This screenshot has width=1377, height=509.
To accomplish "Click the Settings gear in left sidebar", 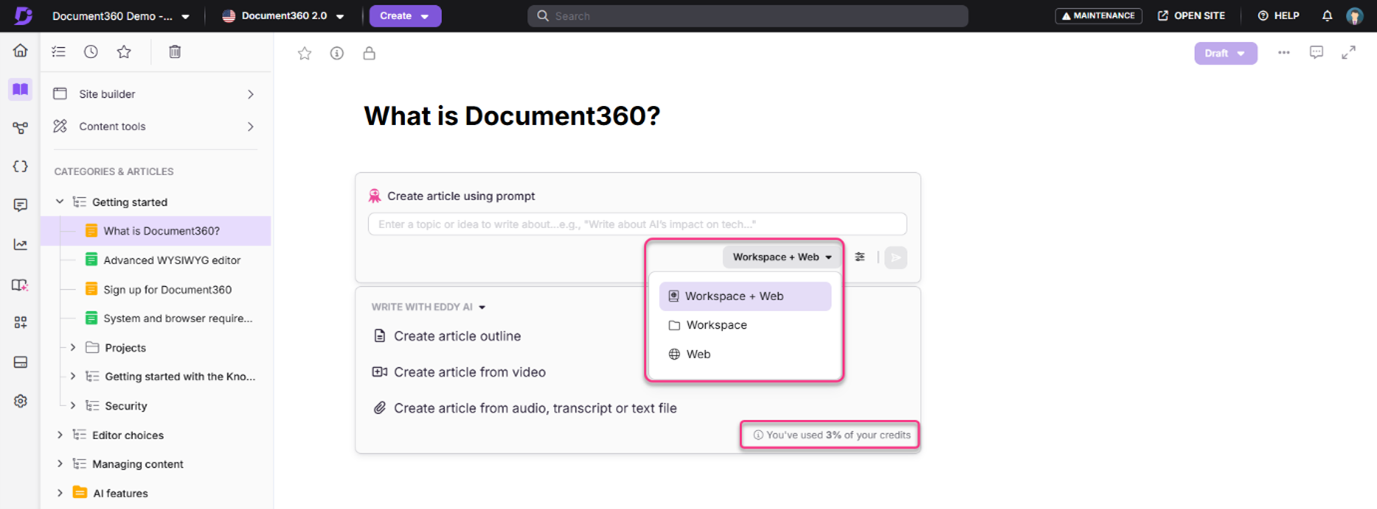I will pyautogui.click(x=20, y=401).
